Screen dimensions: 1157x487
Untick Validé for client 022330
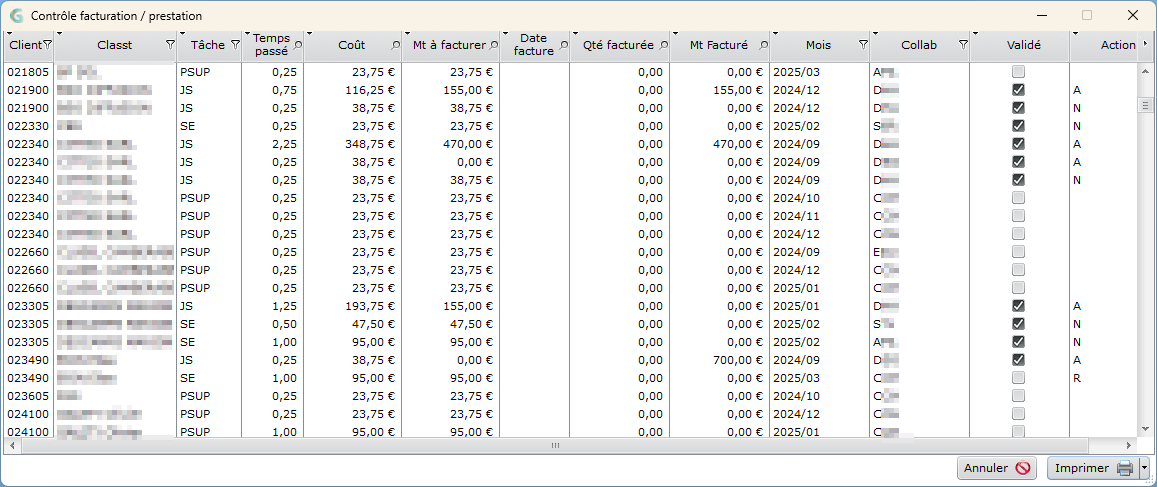[1018, 125]
